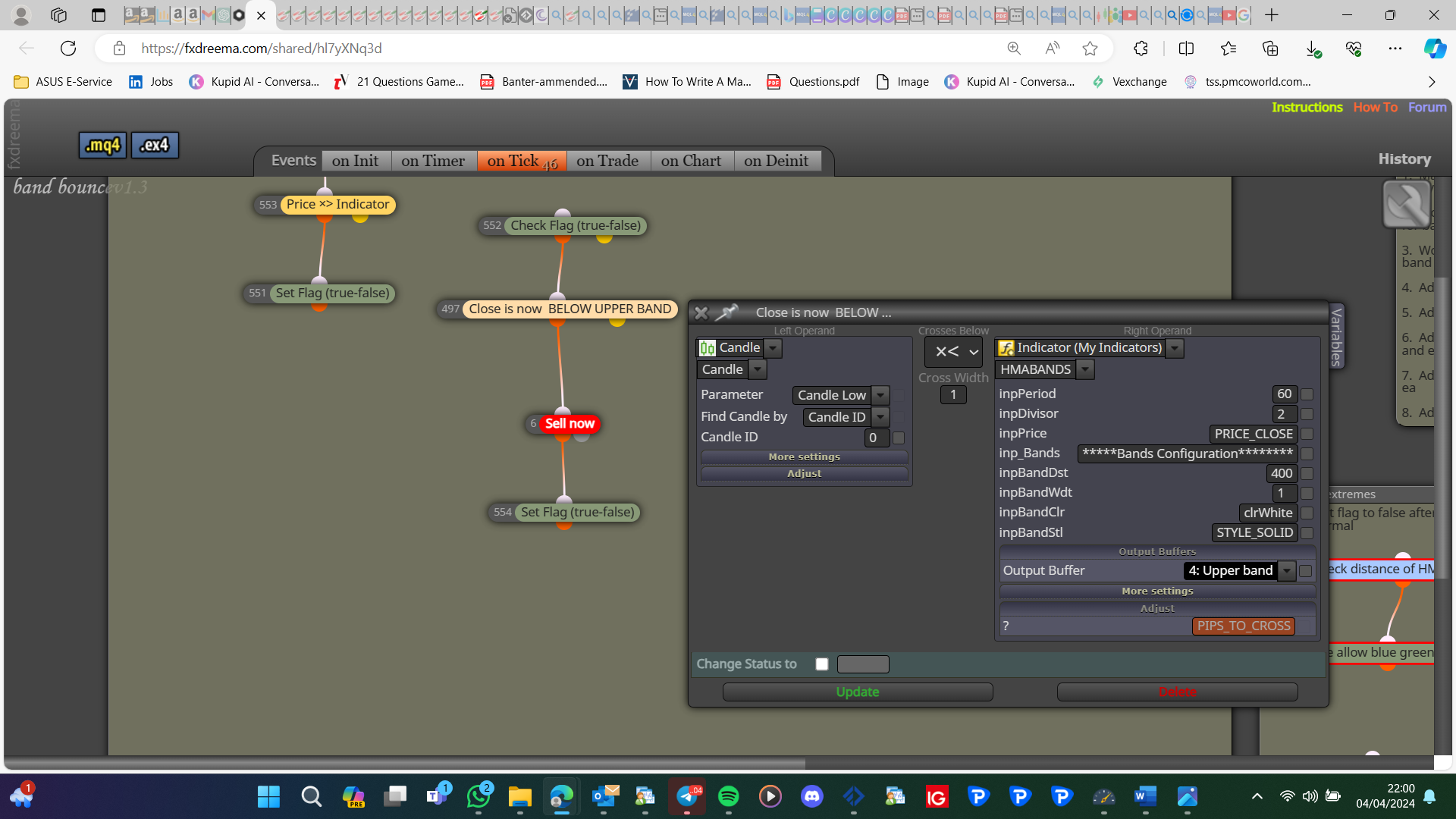Click the horizontal canvas scrollbar
The width and height of the screenshot is (1456, 819).
[406, 764]
